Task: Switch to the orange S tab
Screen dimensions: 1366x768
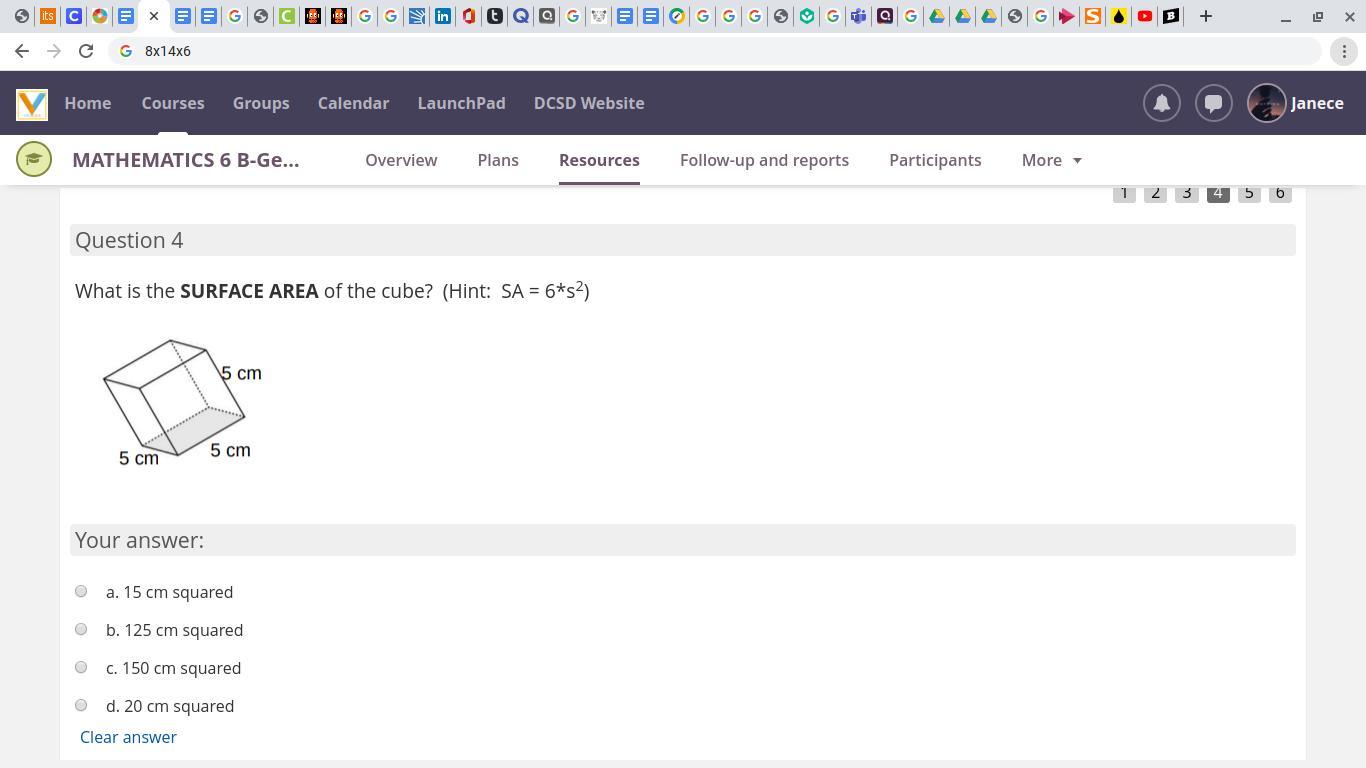Action: pyautogui.click(x=1093, y=16)
